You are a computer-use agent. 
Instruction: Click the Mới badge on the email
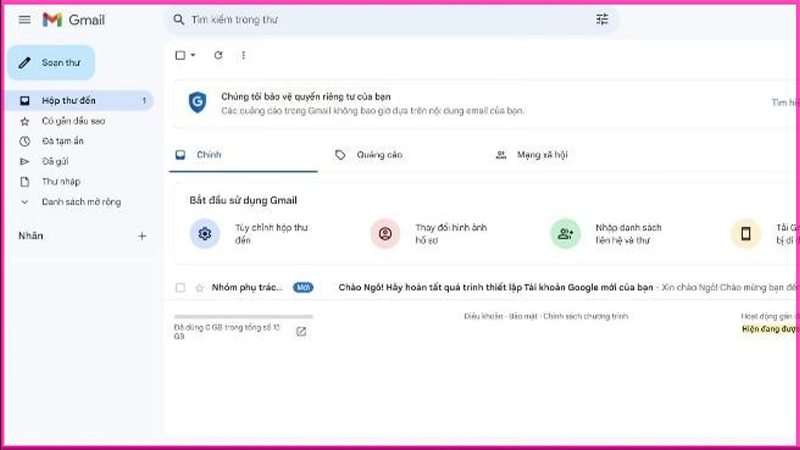coord(303,288)
